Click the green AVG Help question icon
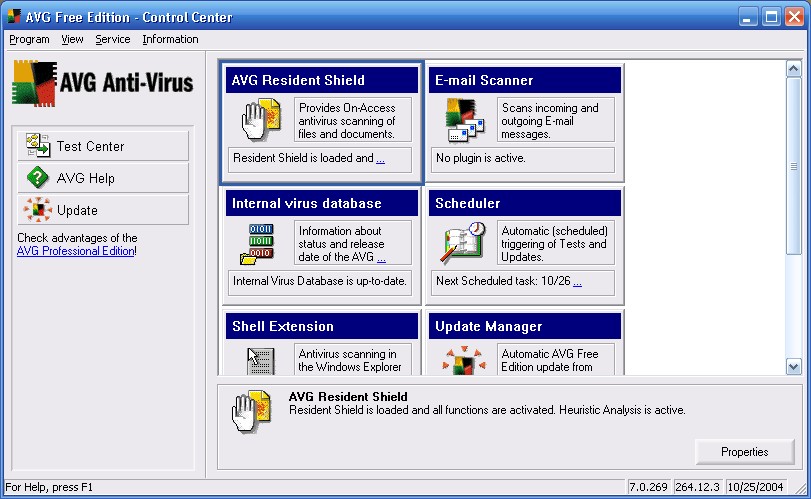Image resolution: width=811 pixels, height=499 pixels. click(x=38, y=178)
